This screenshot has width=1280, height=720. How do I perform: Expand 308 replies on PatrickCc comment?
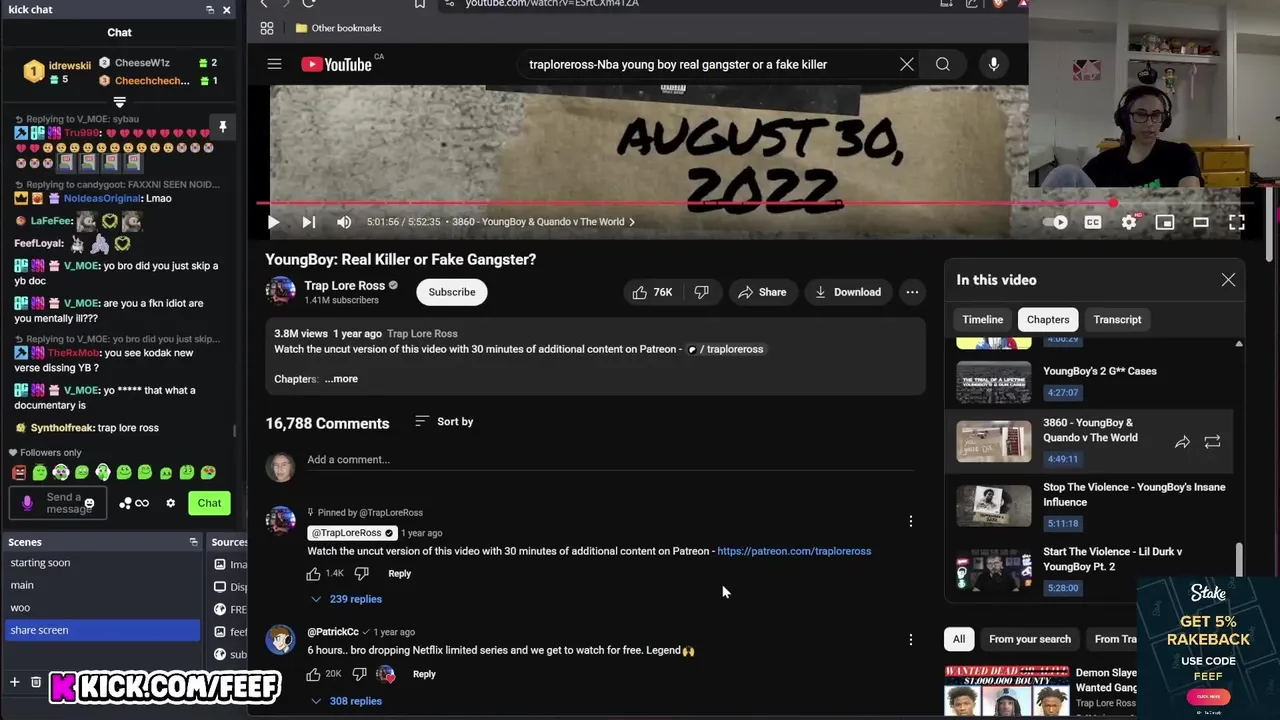(346, 701)
